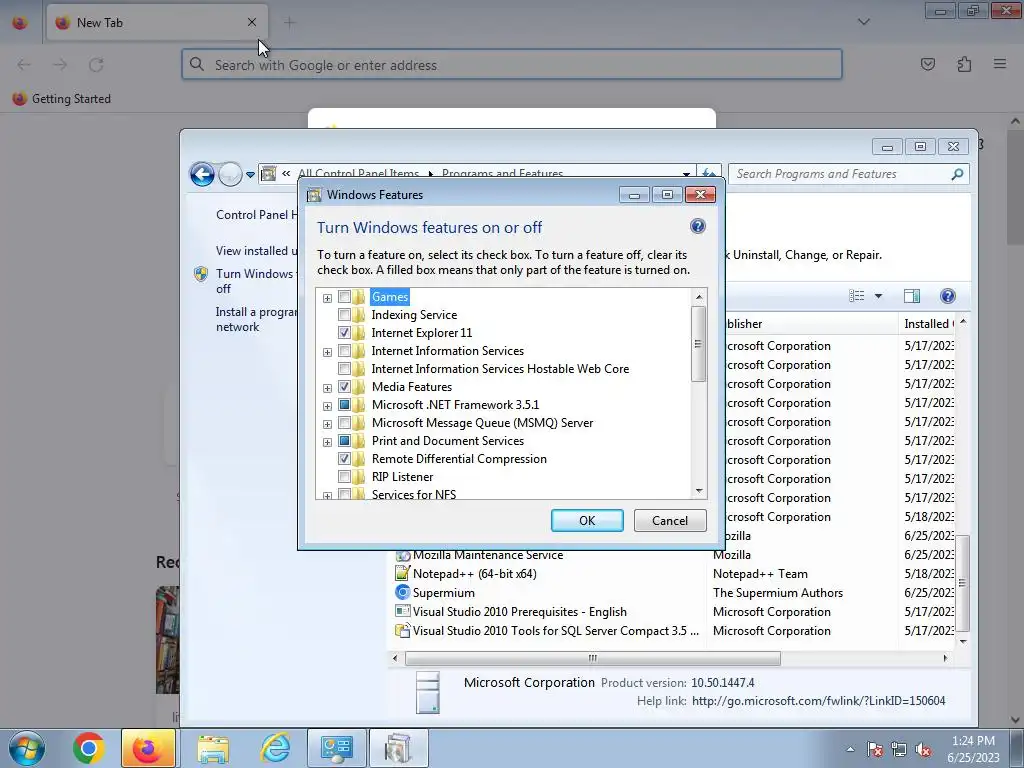Enable the Games feature checkbox
1024x768 pixels.
pyautogui.click(x=344, y=296)
